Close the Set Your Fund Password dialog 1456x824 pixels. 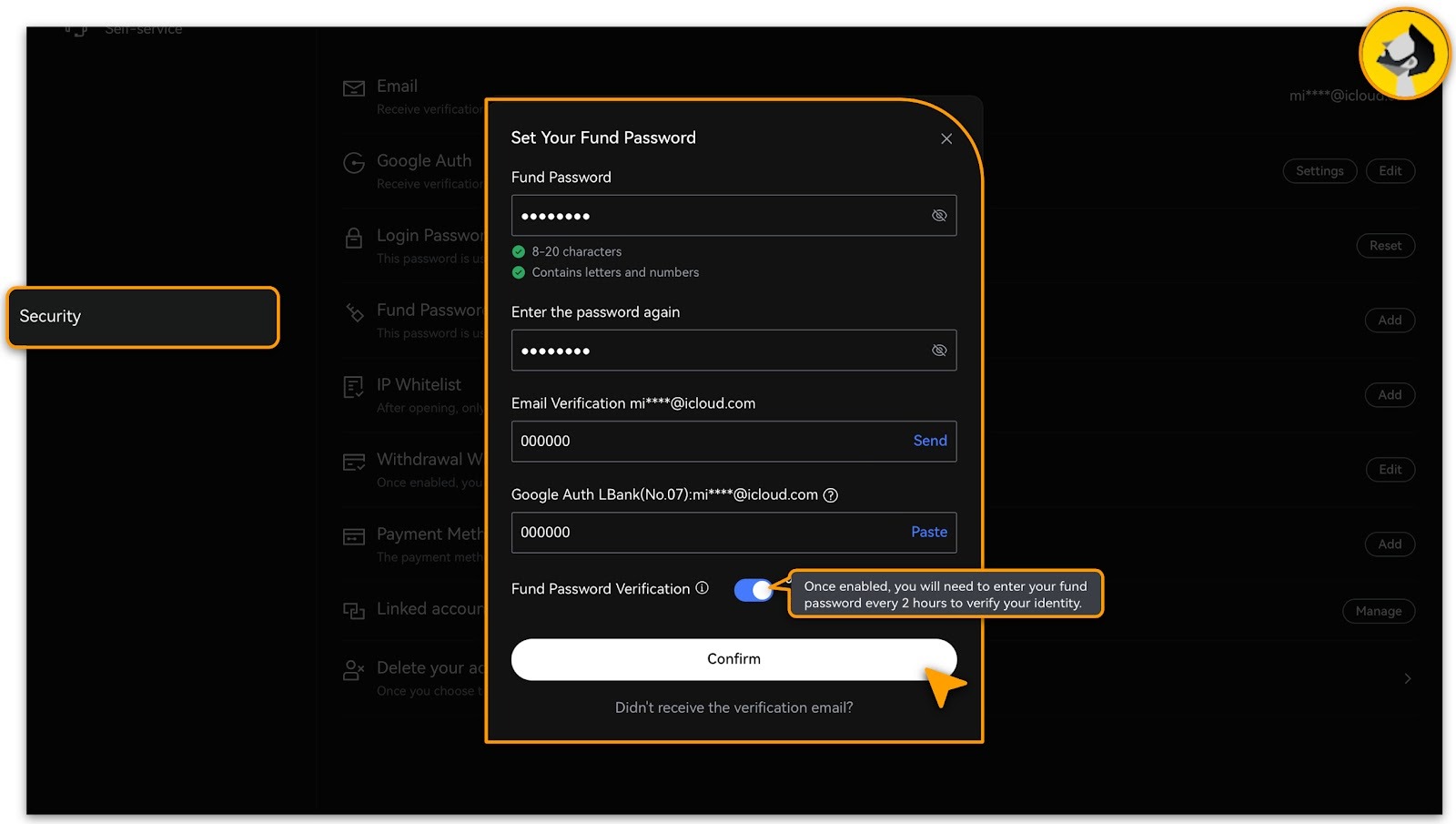(x=946, y=138)
